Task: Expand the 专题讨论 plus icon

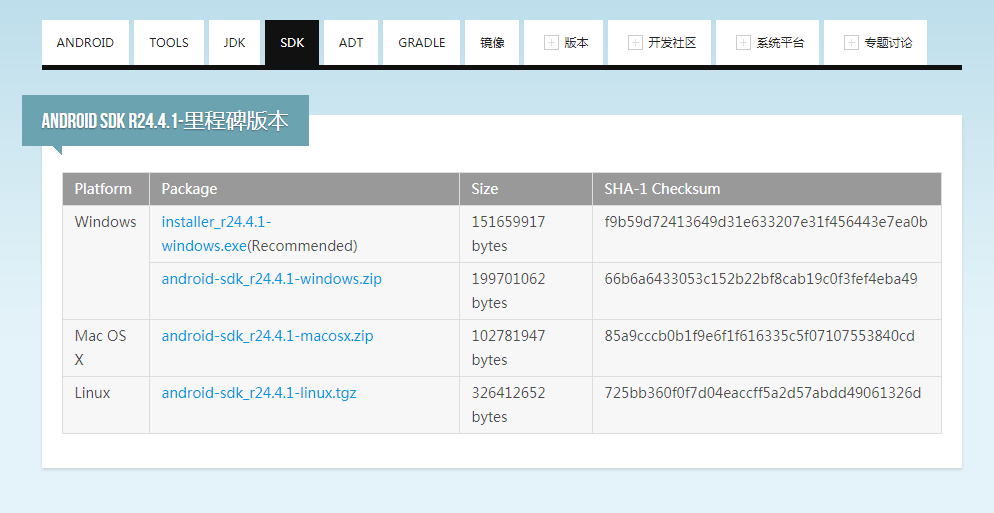Action: point(851,42)
